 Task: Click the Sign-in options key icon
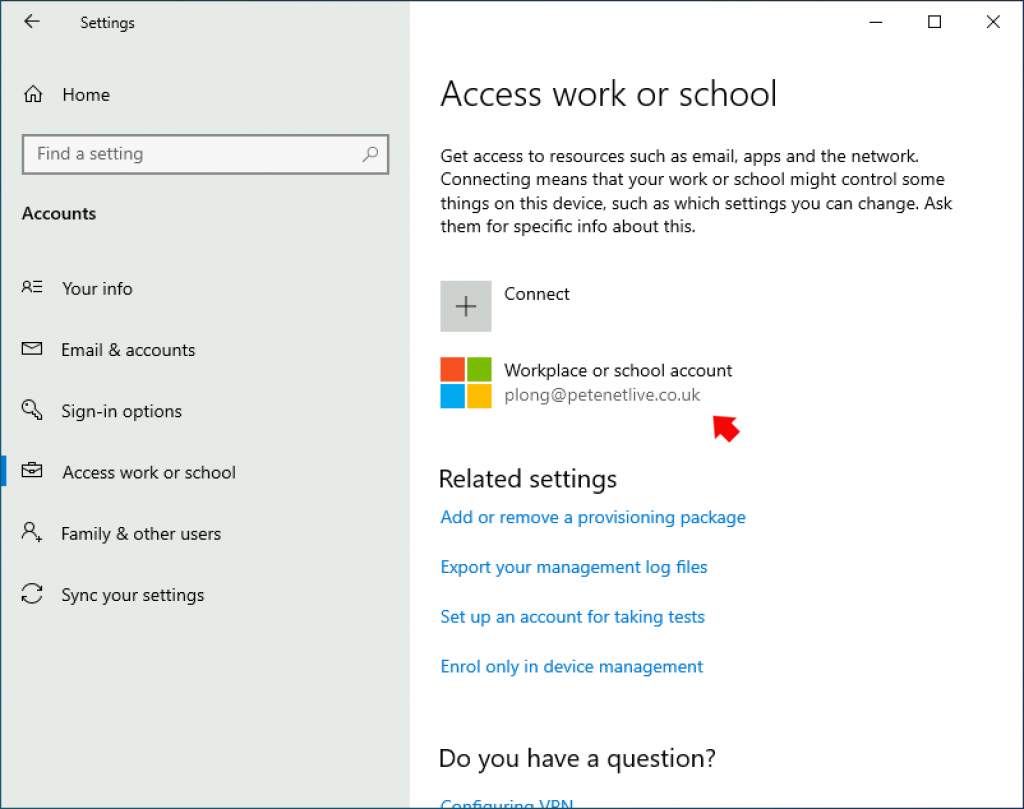[32, 411]
